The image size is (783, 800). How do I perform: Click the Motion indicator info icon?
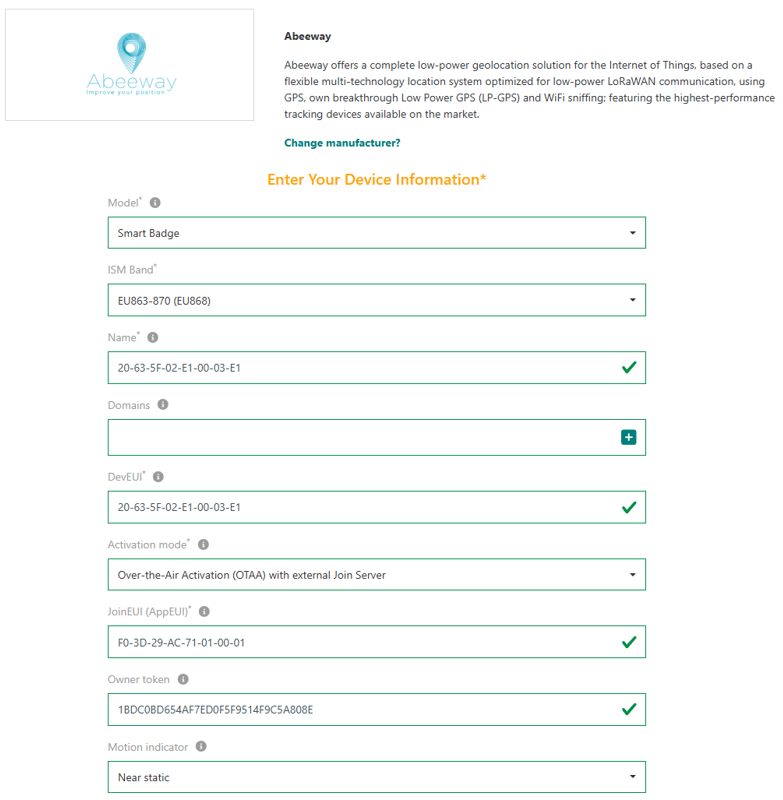(x=201, y=747)
